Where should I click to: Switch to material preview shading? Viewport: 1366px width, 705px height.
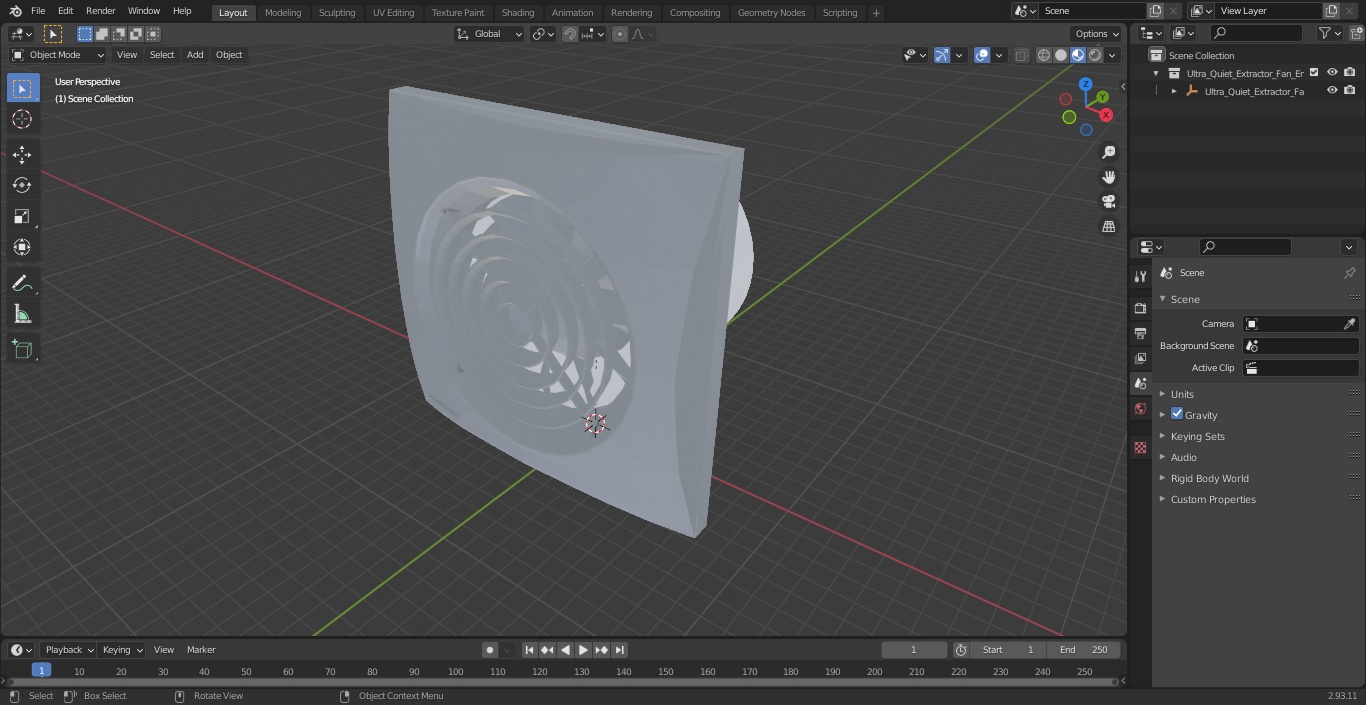tap(1078, 55)
